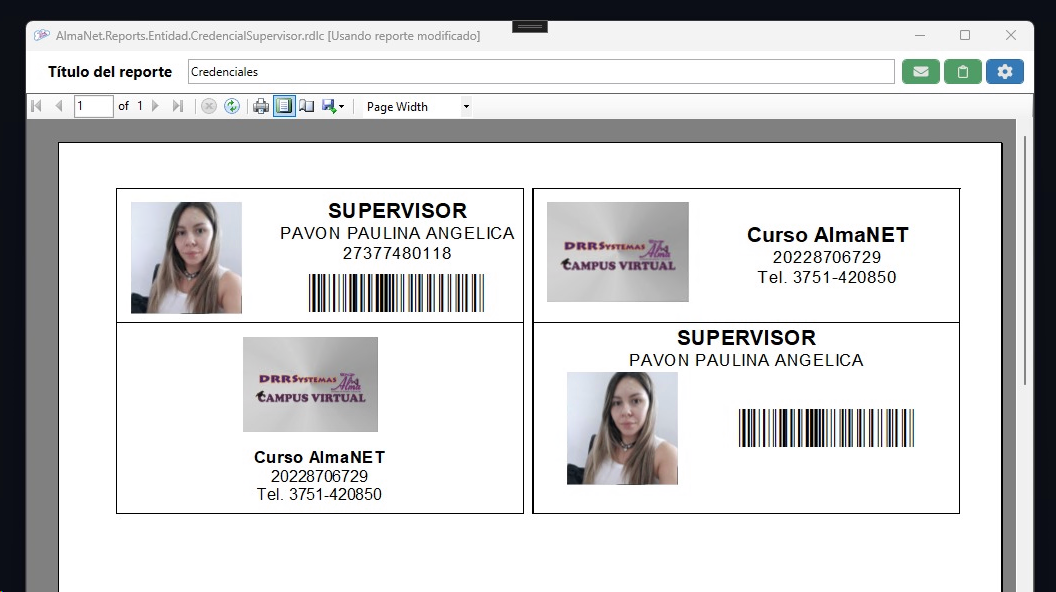Click the supervisor photo on the top-left credential
The image size is (1056, 592).
point(186,258)
